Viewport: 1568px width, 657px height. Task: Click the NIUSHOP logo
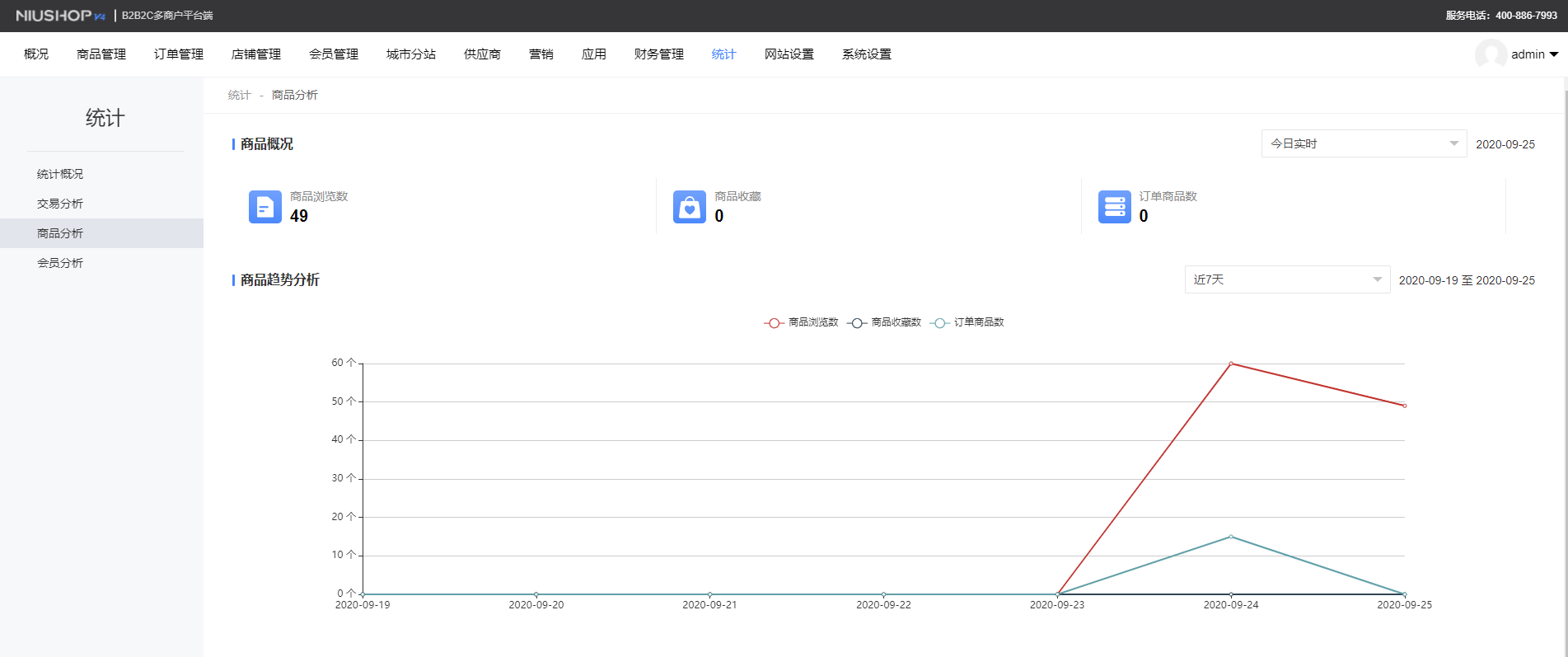60,16
